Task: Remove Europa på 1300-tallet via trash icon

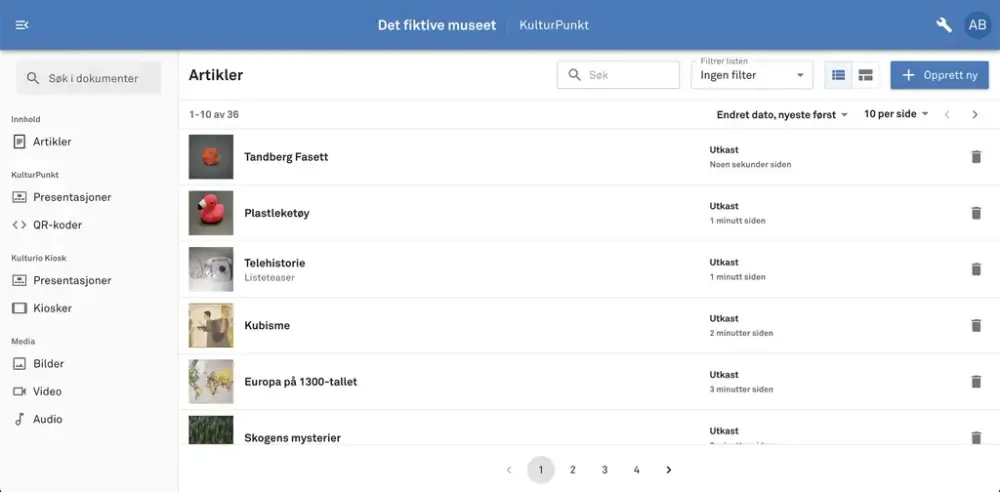Action: coord(976,381)
